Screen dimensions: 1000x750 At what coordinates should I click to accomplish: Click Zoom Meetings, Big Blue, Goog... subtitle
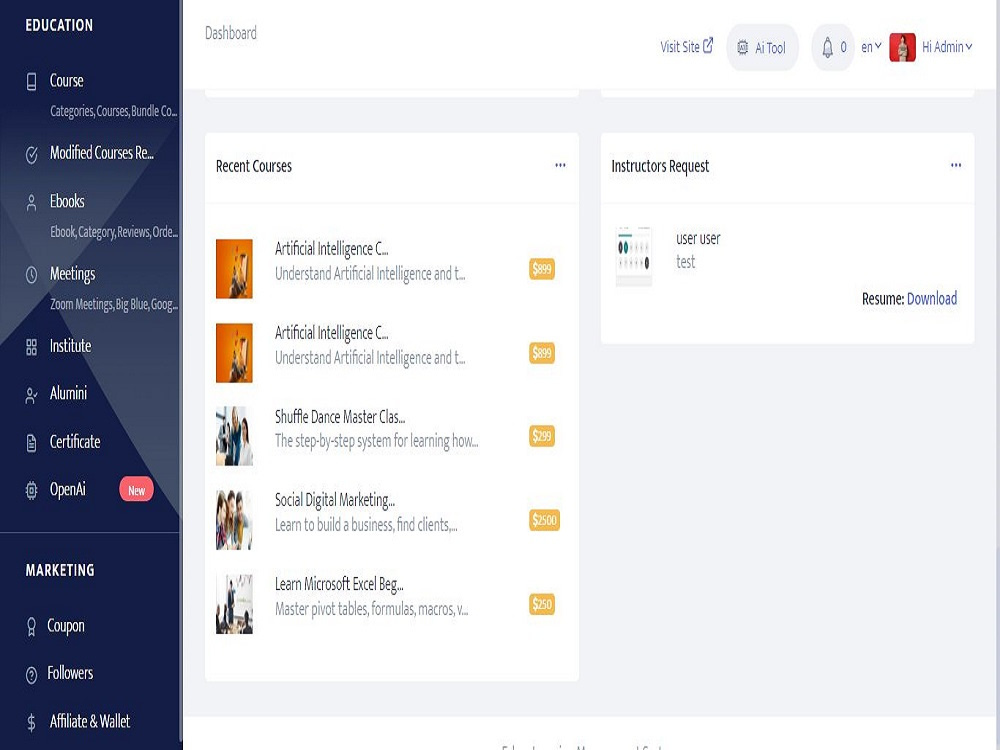(114, 304)
